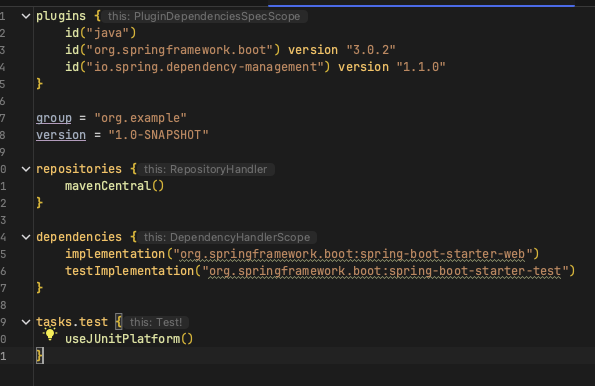
Task: Click the 'dependencies' keyword
Action: tap(79, 237)
